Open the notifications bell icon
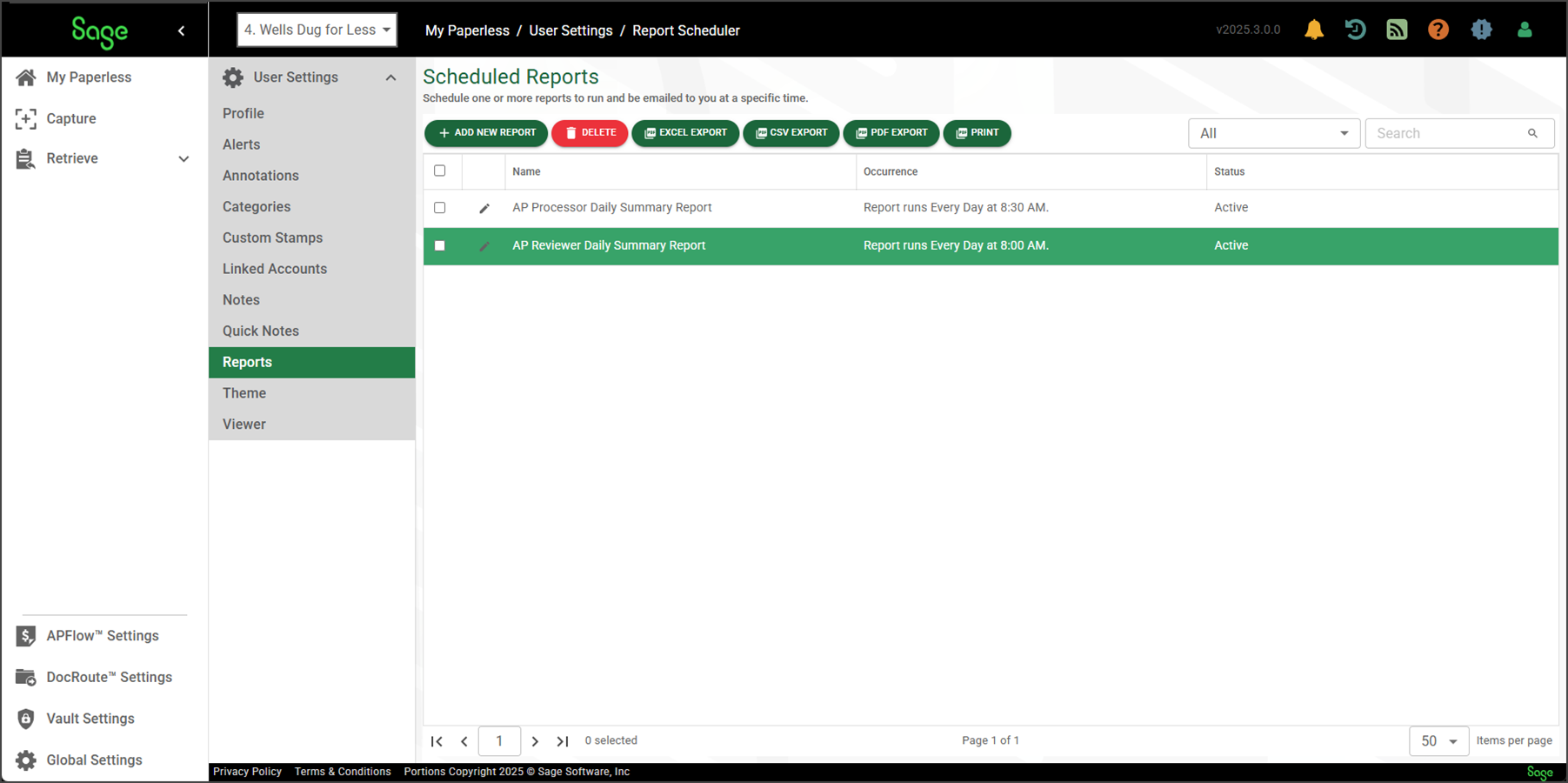Screen dimensions: 1568x783 1313,29
